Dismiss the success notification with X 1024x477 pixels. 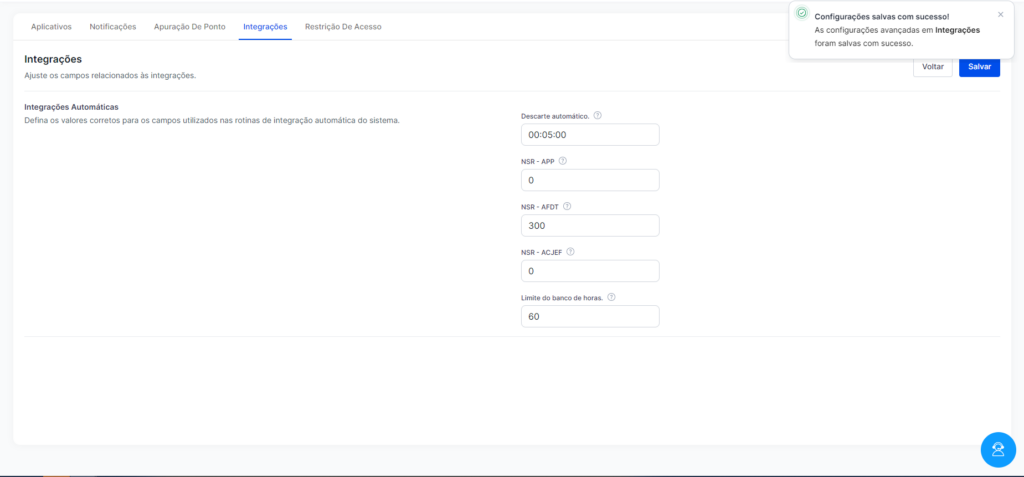tap(1000, 14)
